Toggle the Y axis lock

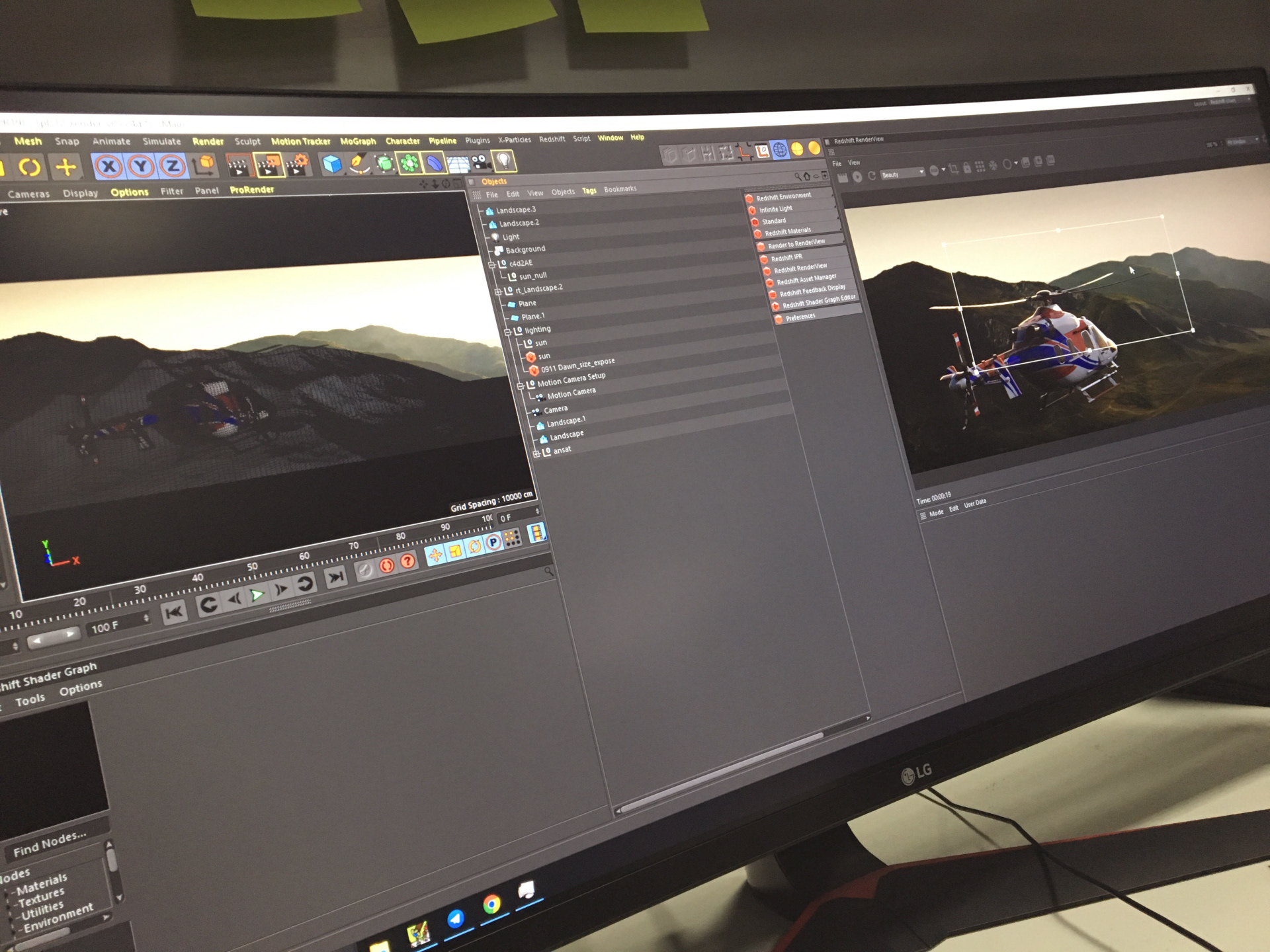click(140, 166)
